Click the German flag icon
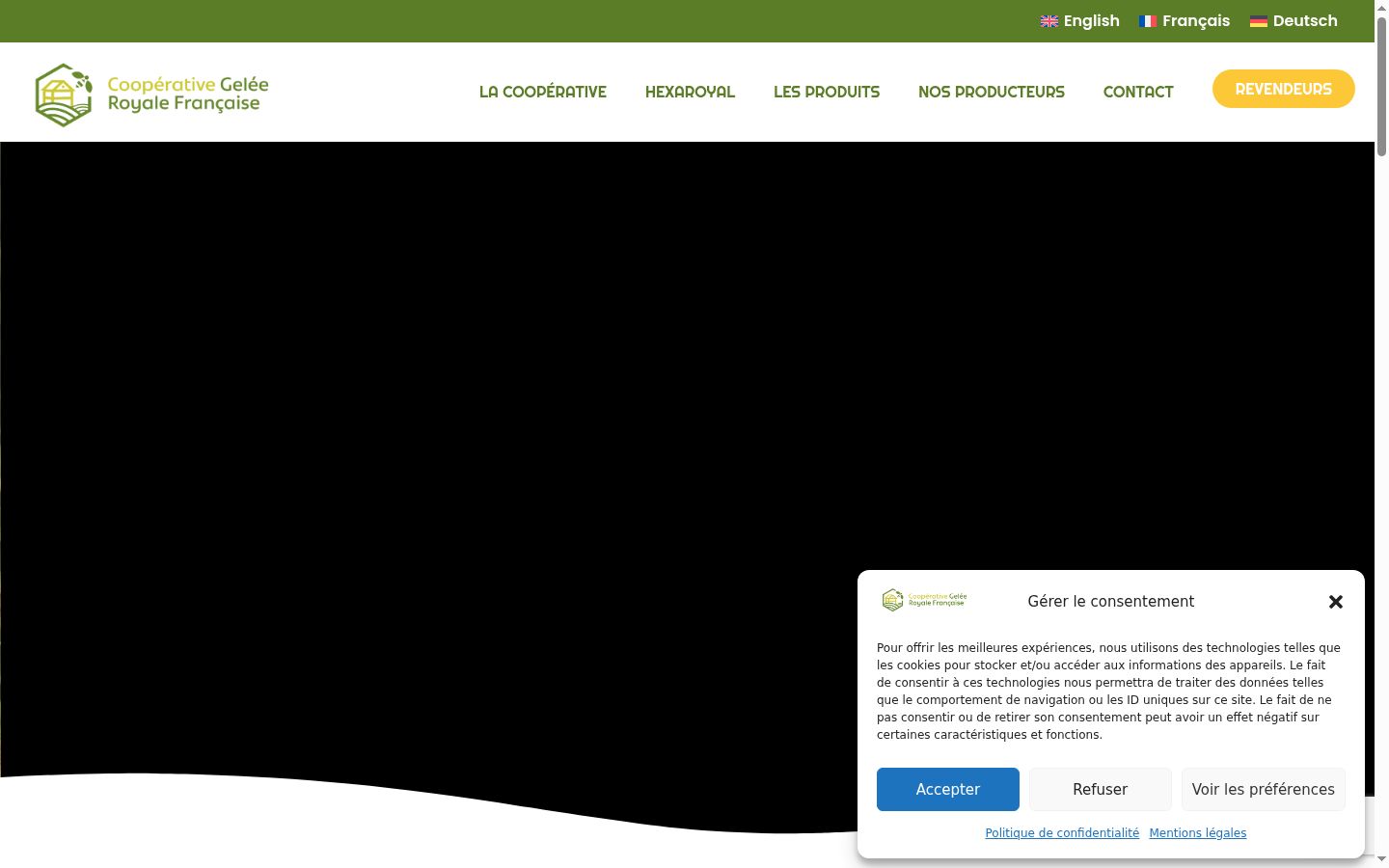Viewport: 1389px width, 868px height. pos(1259,21)
